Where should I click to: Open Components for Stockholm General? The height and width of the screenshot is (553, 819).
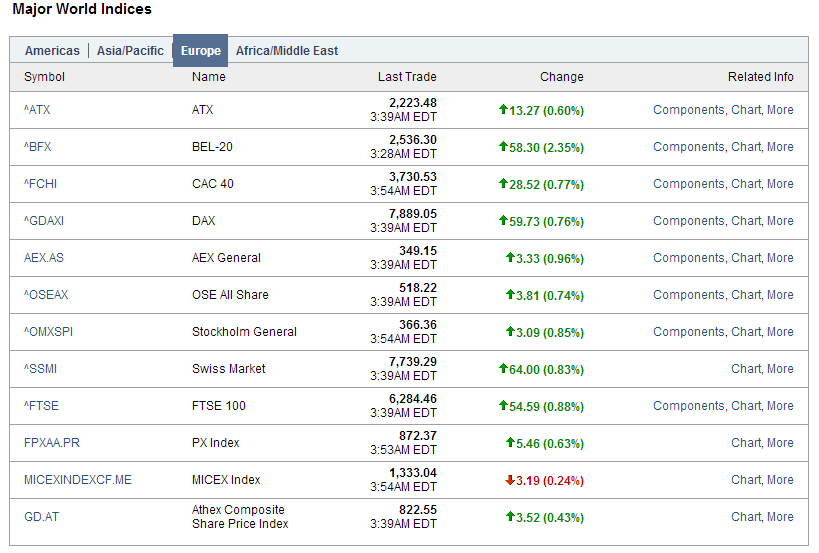tap(689, 332)
